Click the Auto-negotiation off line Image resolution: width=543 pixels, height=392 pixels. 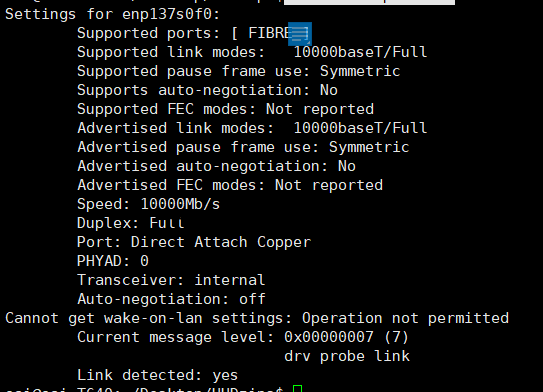pos(171,299)
